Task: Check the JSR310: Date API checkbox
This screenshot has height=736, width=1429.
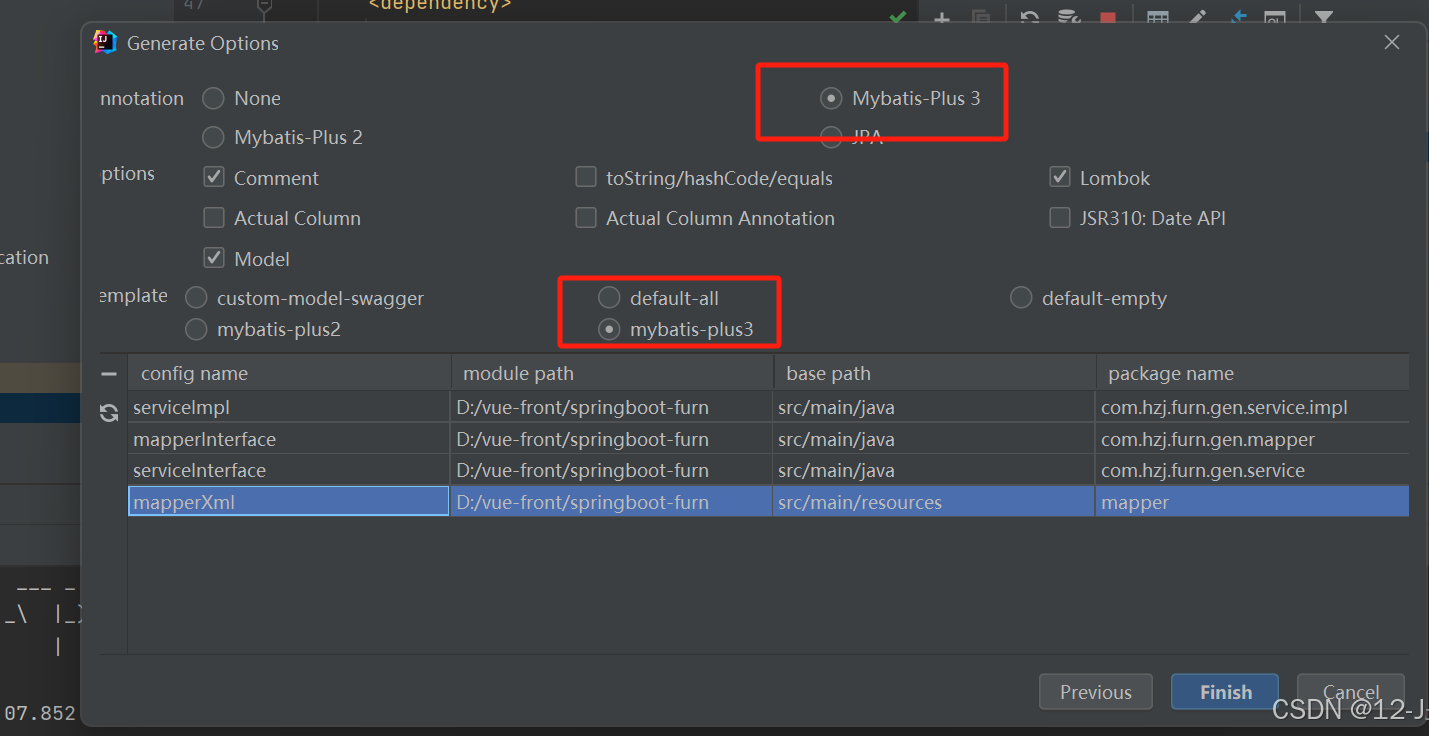Action: (x=1059, y=217)
